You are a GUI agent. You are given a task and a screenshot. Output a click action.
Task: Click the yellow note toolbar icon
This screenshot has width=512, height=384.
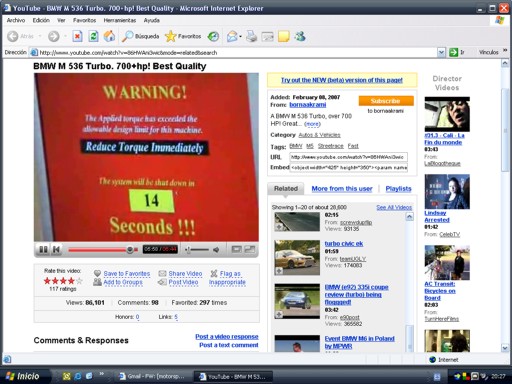pyautogui.click(x=284, y=36)
